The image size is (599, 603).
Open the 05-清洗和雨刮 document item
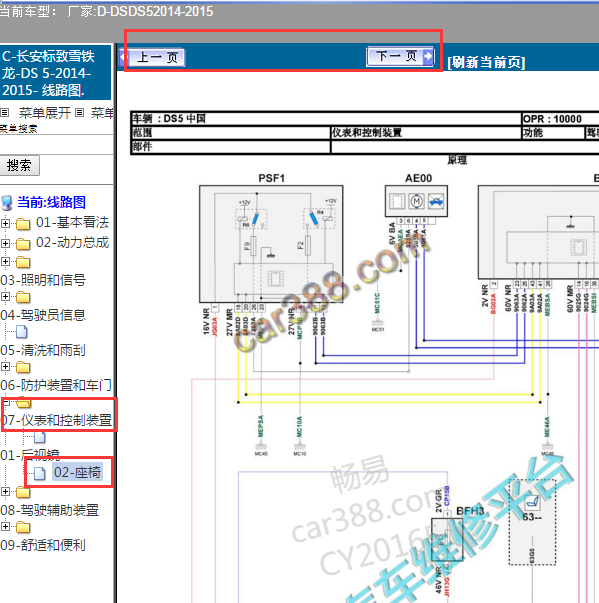click(43, 350)
